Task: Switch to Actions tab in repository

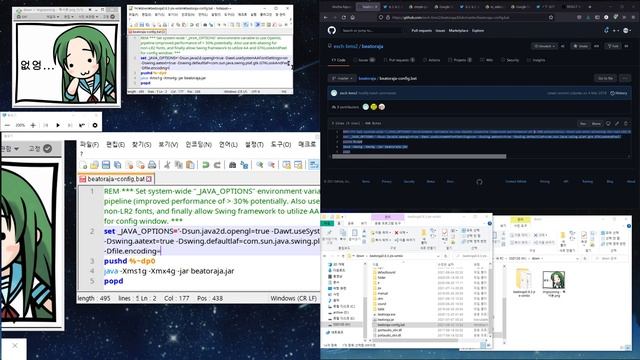Action: [x=431, y=60]
